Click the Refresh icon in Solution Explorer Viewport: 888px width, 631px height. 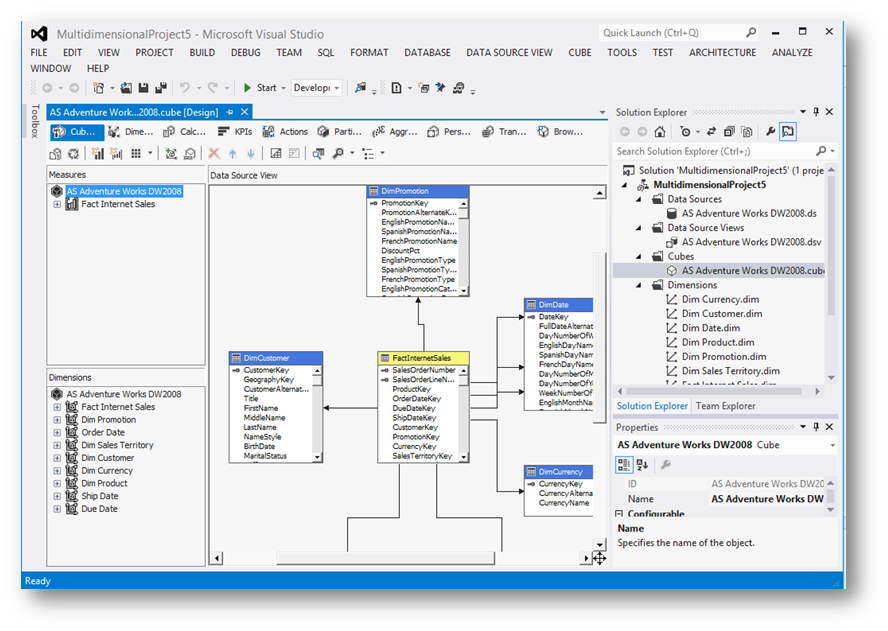click(x=712, y=132)
